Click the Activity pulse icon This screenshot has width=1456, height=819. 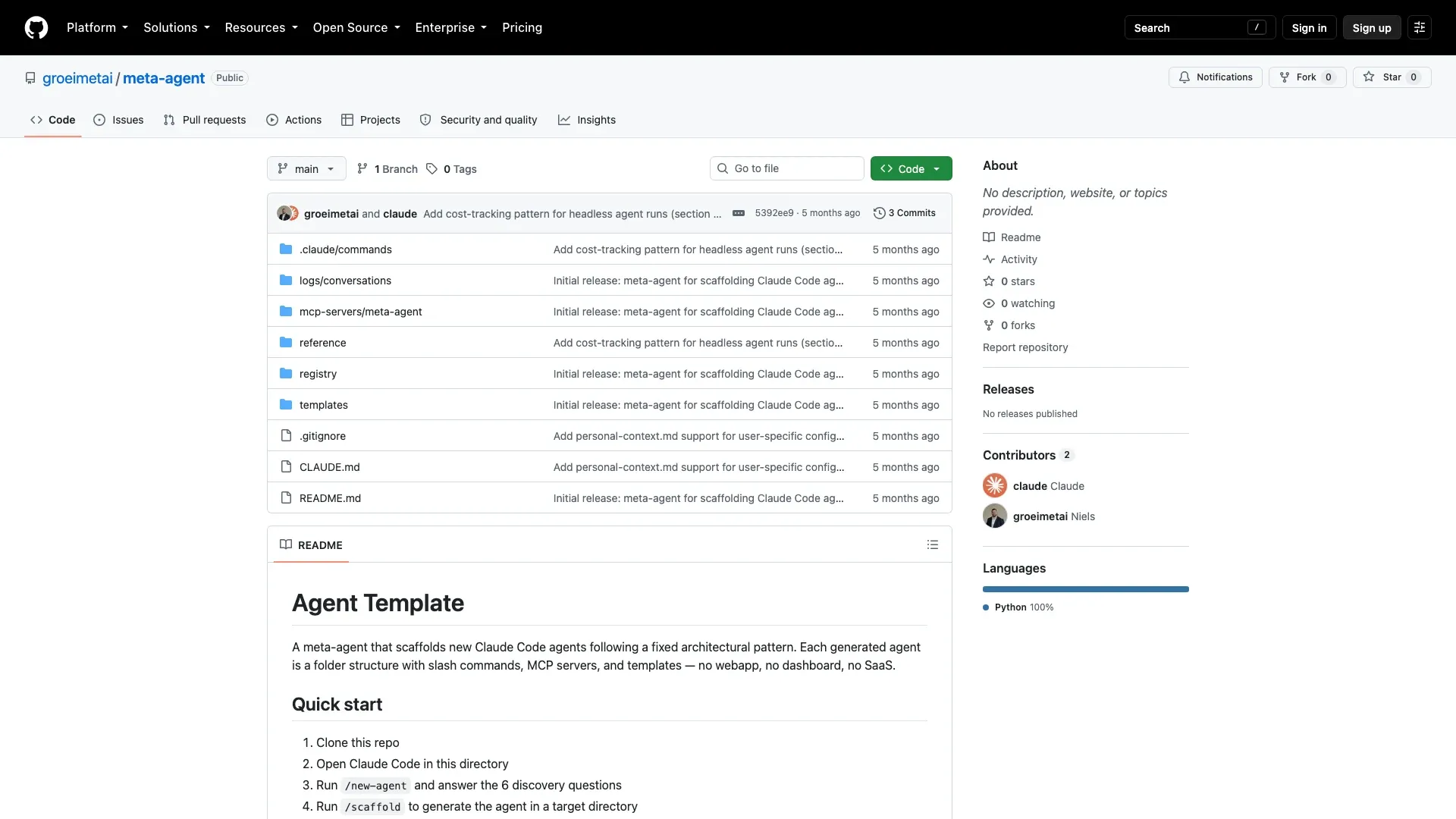click(989, 259)
